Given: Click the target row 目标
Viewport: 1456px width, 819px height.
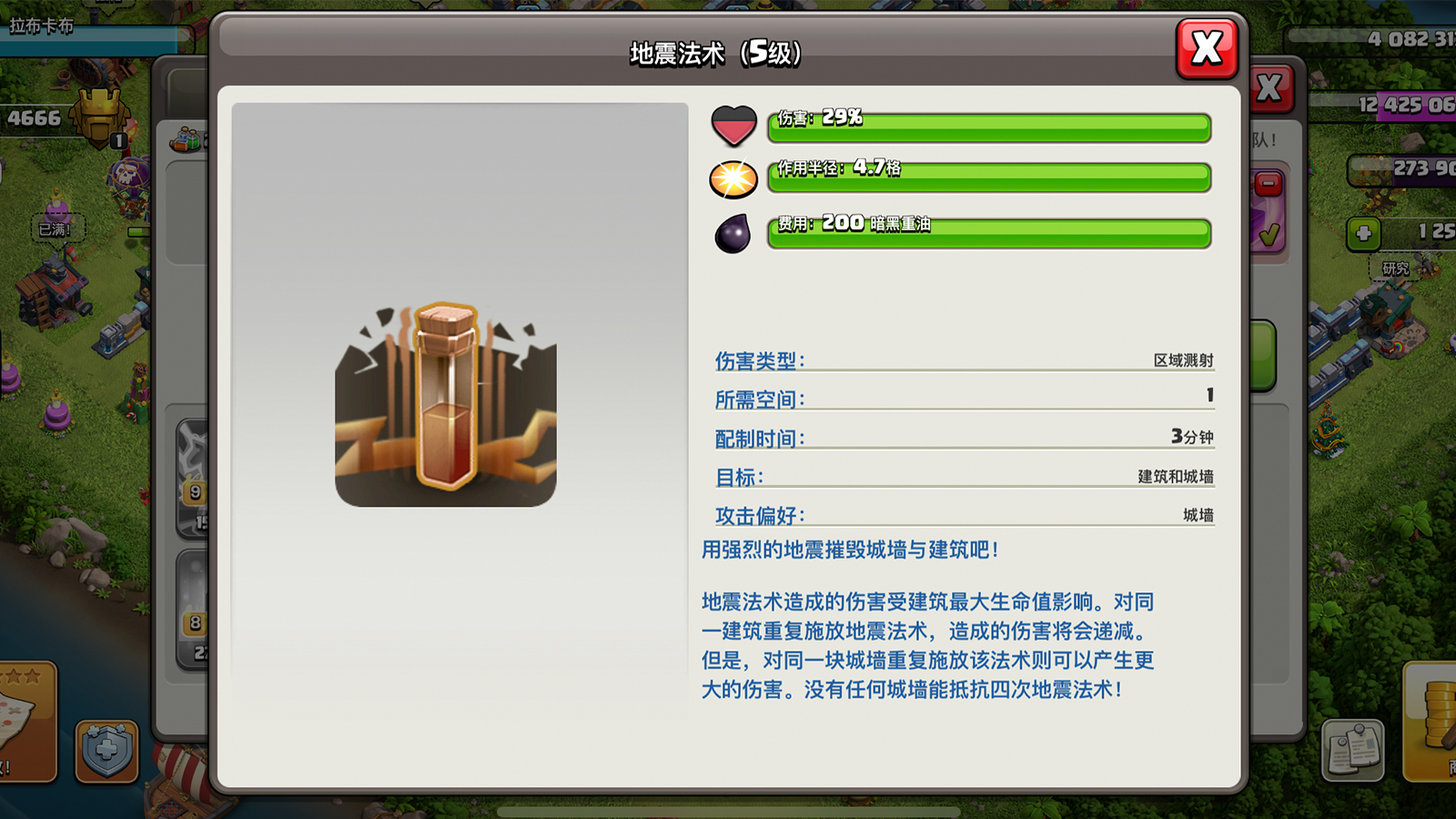Looking at the screenshot, I should [x=965, y=477].
